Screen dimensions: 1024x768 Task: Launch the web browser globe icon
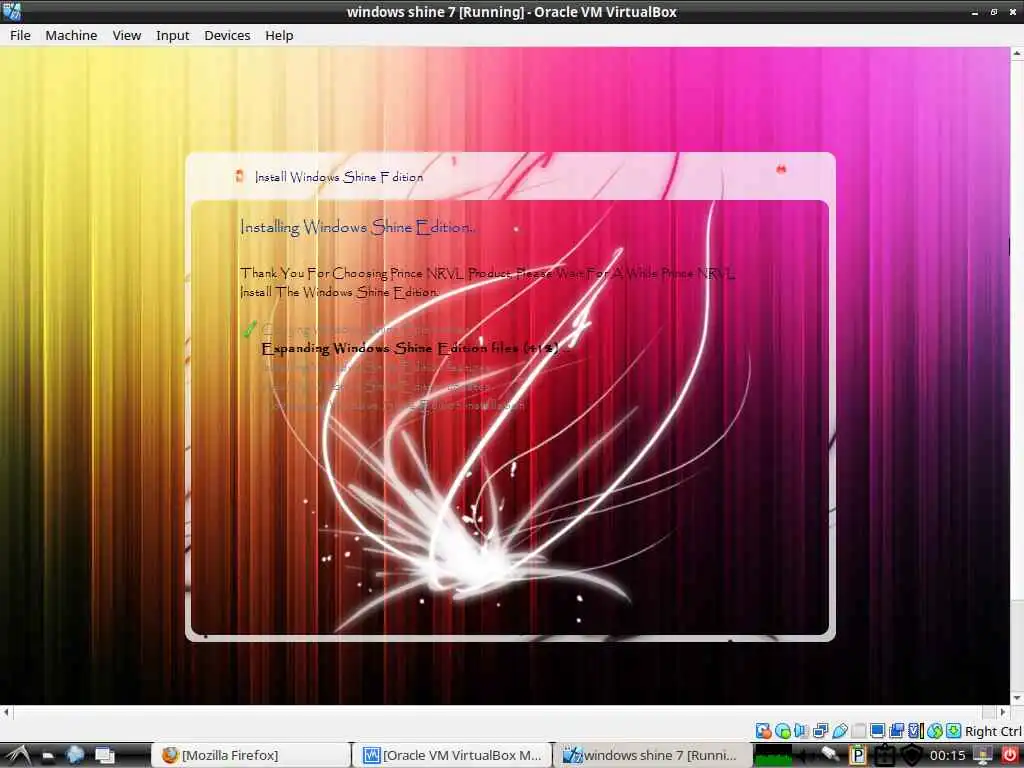[74, 756]
